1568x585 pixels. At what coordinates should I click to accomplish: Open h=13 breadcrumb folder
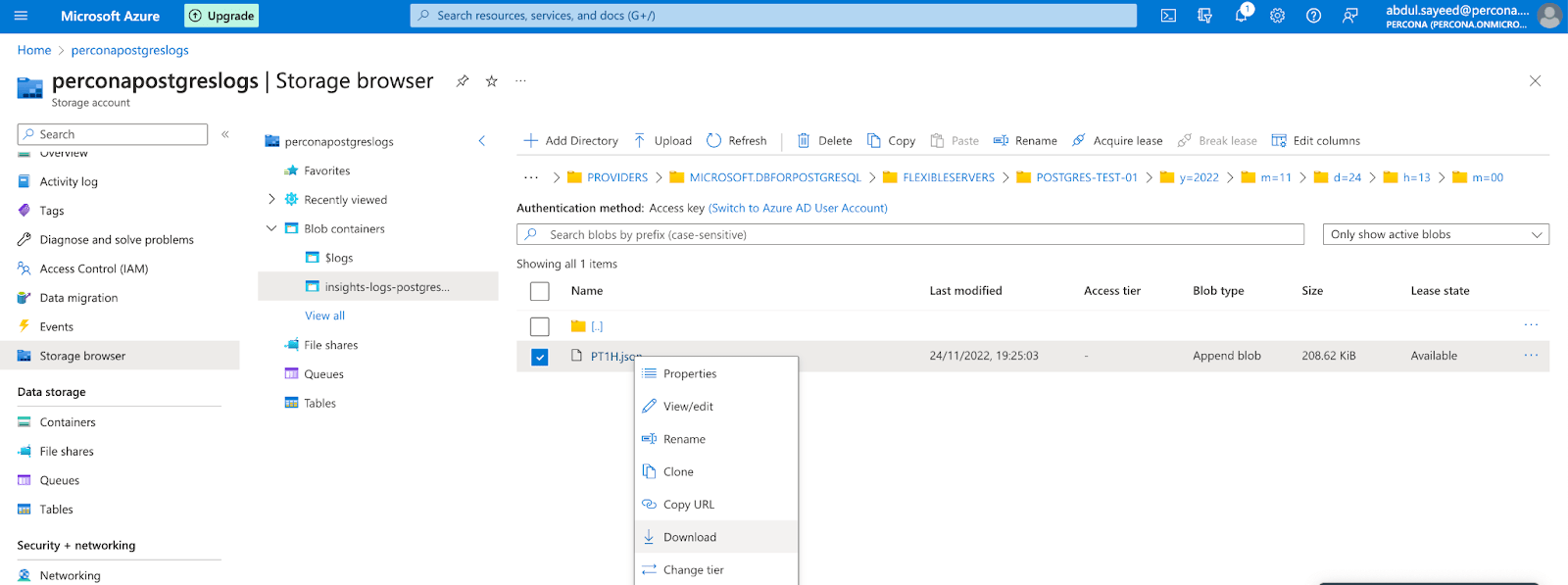click(1416, 177)
